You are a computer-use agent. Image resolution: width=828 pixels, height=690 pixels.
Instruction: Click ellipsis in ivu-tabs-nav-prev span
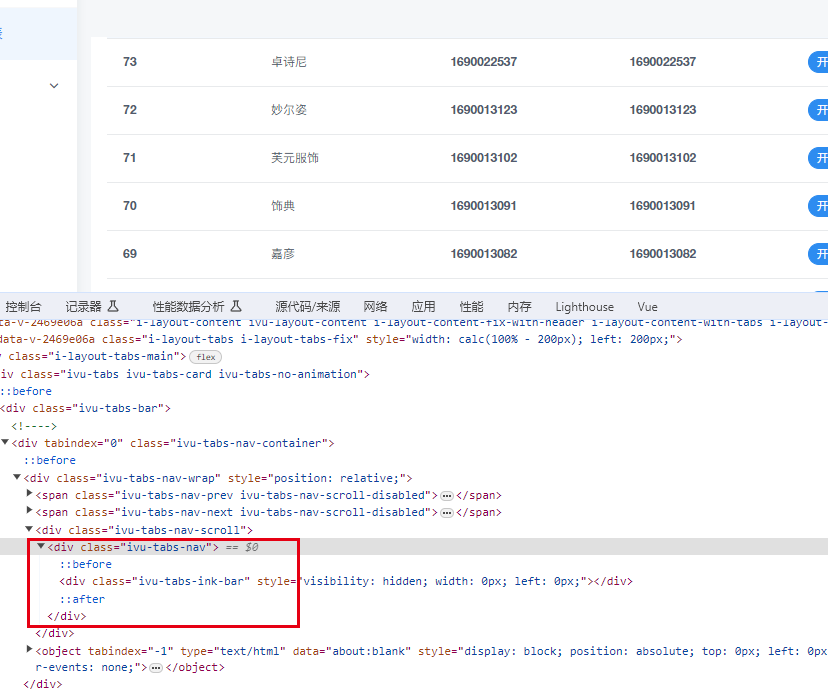(447, 495)
